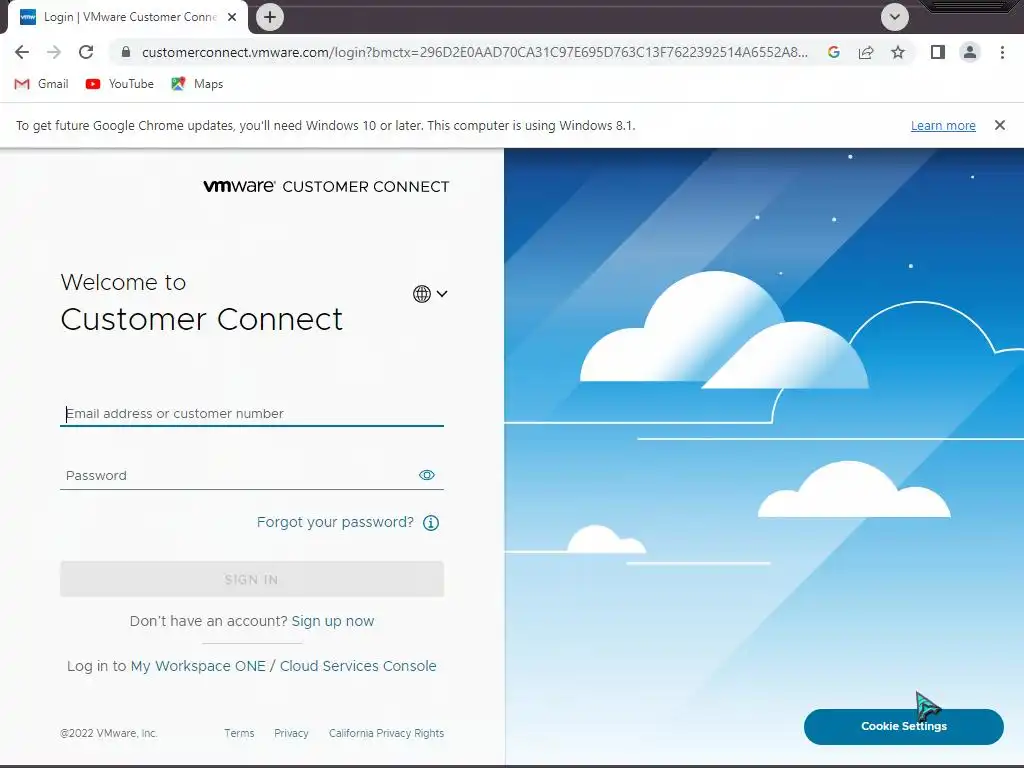Click the ©2022 VMware, Inc. text
Screen dimensions: 1024x768
pos(108,733)
